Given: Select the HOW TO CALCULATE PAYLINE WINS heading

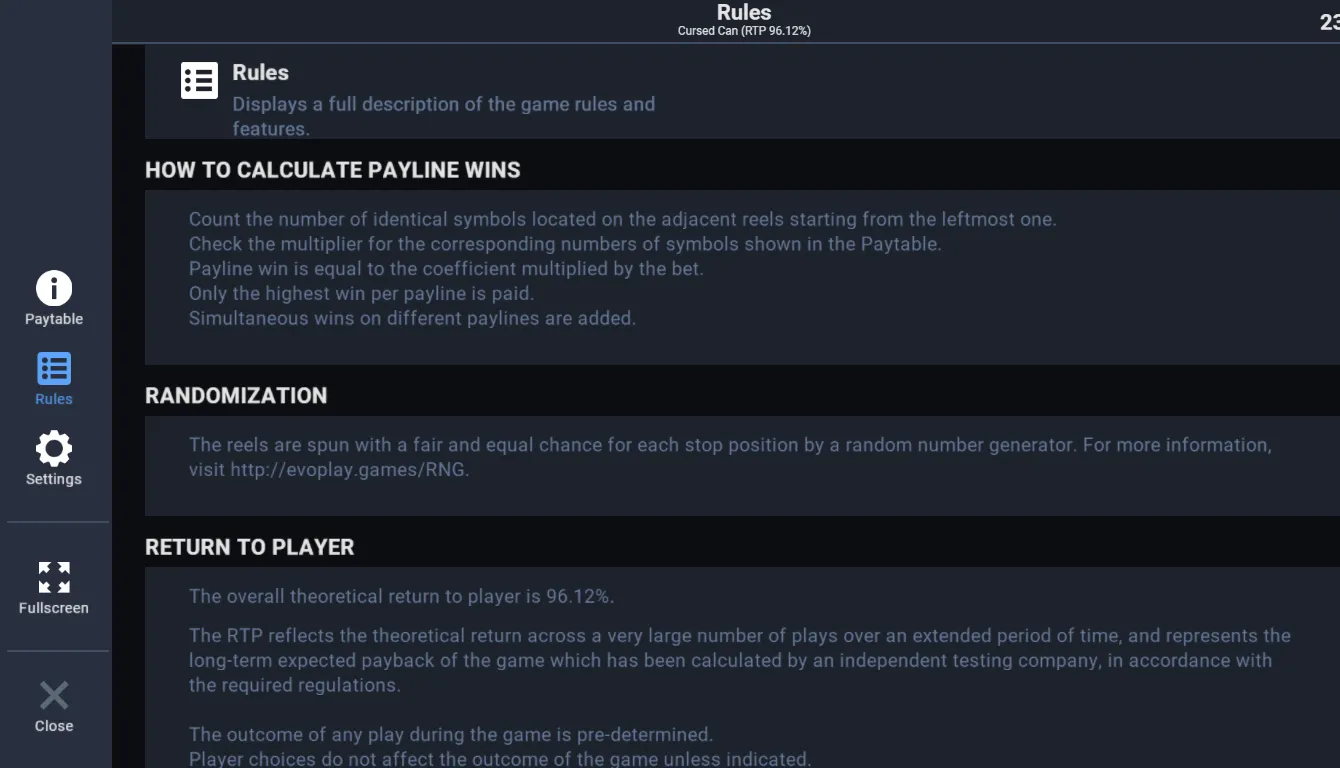Looking at the screenshot, I should [x=333, y=170].
